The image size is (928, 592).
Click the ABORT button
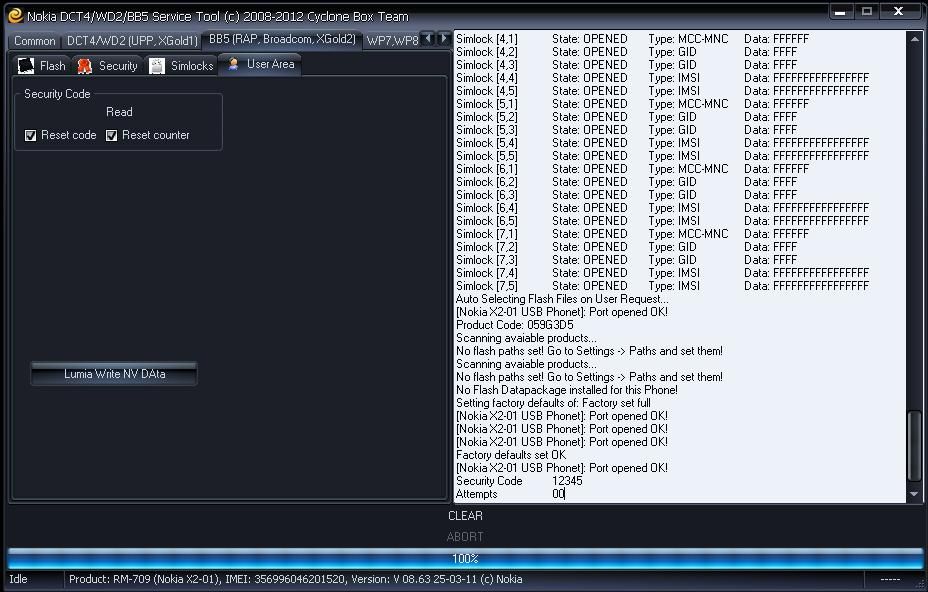[465, 537]
